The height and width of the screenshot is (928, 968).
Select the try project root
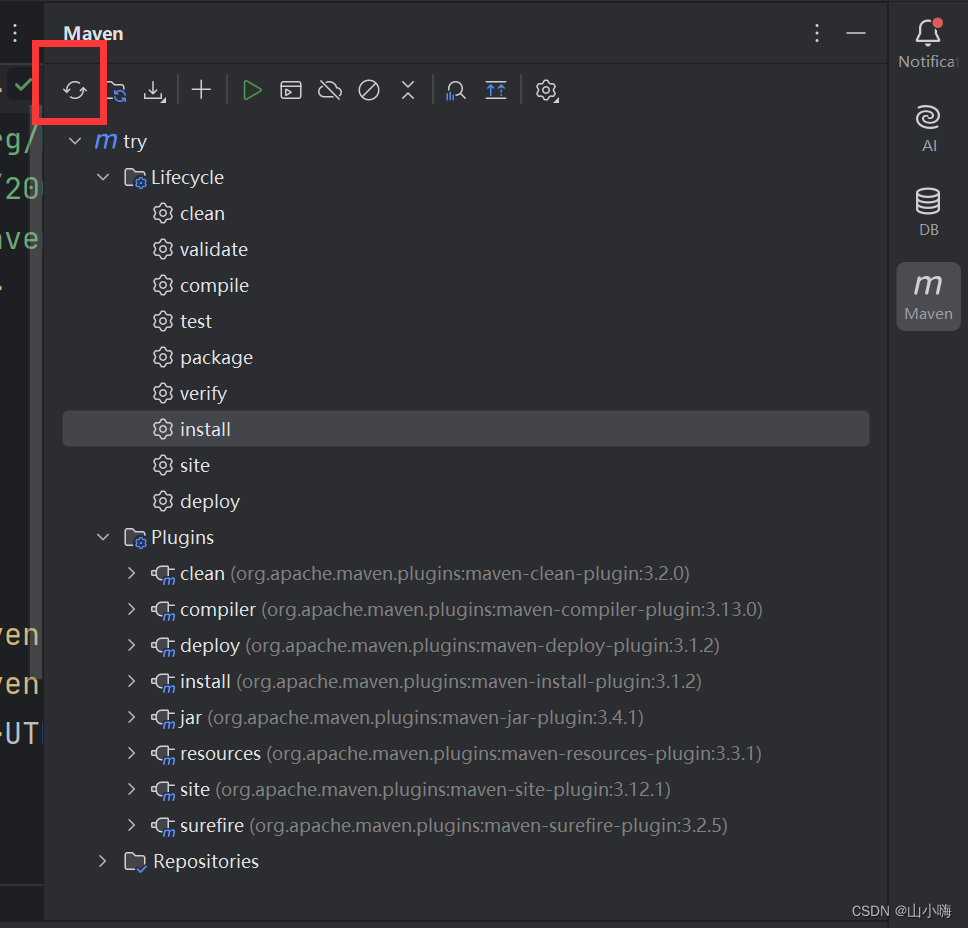465,141
